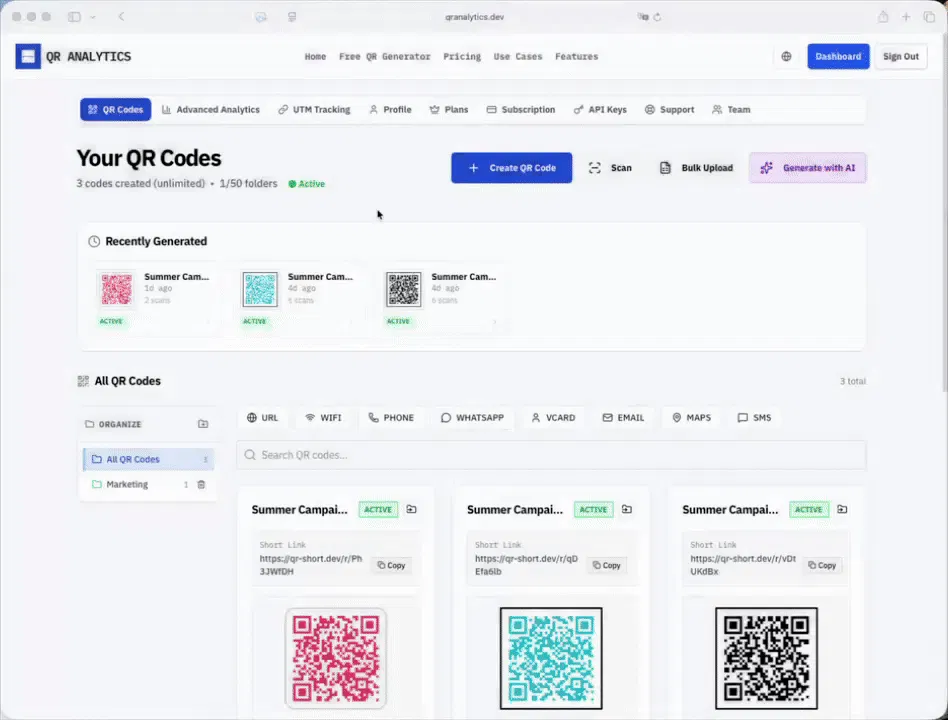Click the Bulk Upload button

point(696,168)
